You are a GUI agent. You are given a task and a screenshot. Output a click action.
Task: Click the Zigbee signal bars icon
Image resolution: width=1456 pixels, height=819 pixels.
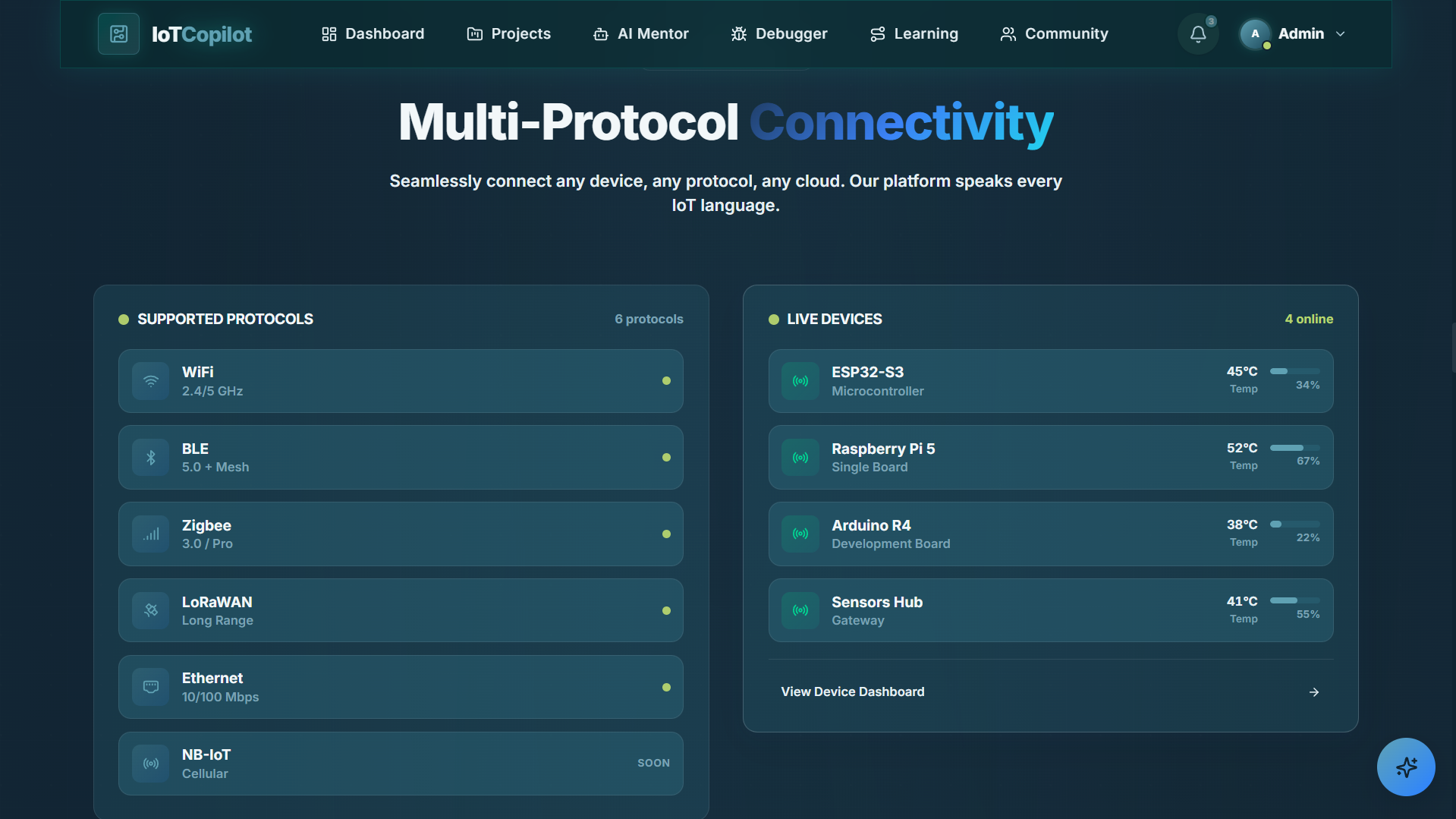pos(151,534)
